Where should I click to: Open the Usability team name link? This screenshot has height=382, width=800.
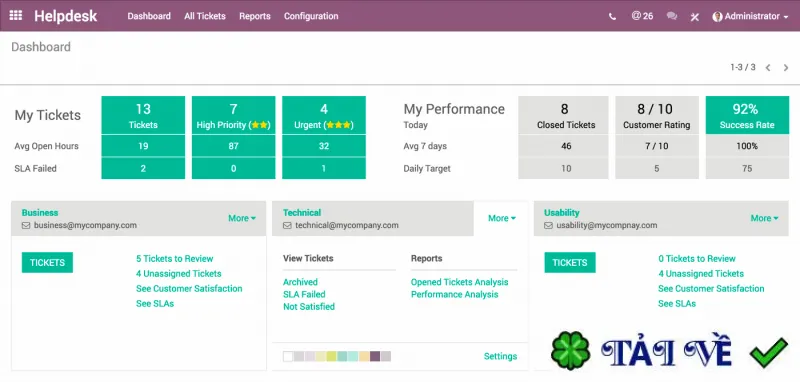[x=562, y=213]
